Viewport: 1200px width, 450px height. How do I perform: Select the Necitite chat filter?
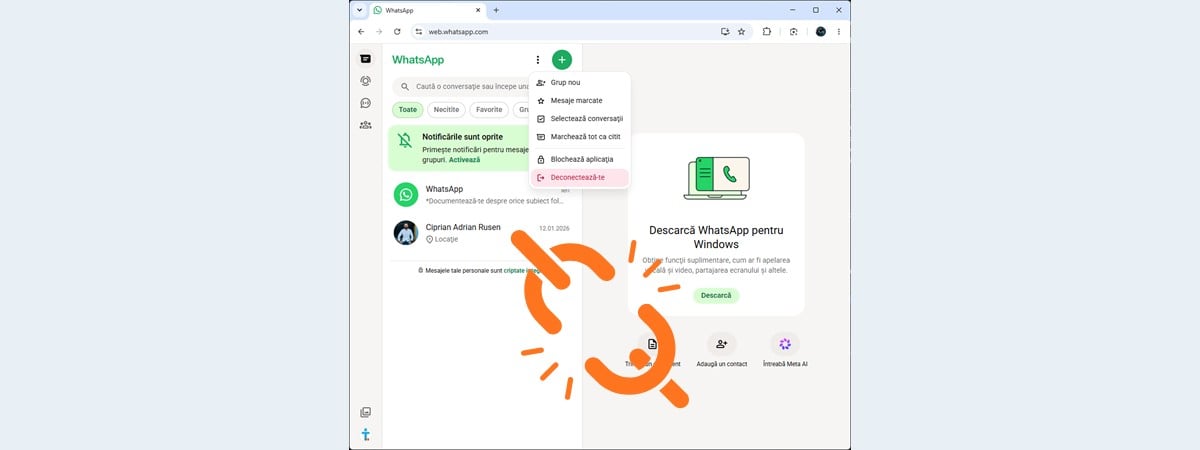(x=446, y=110)
